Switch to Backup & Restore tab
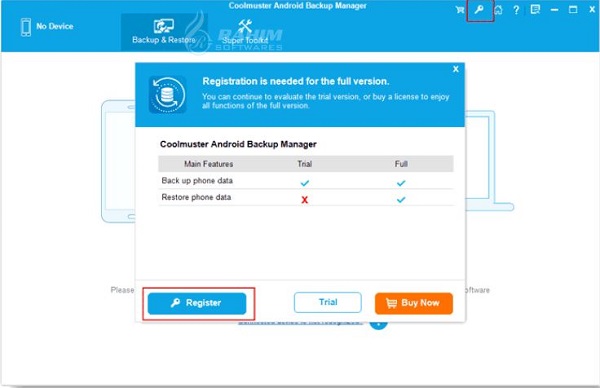Image resolution: width=600 pixels, height=388 pixels. [x=164, y=32]
